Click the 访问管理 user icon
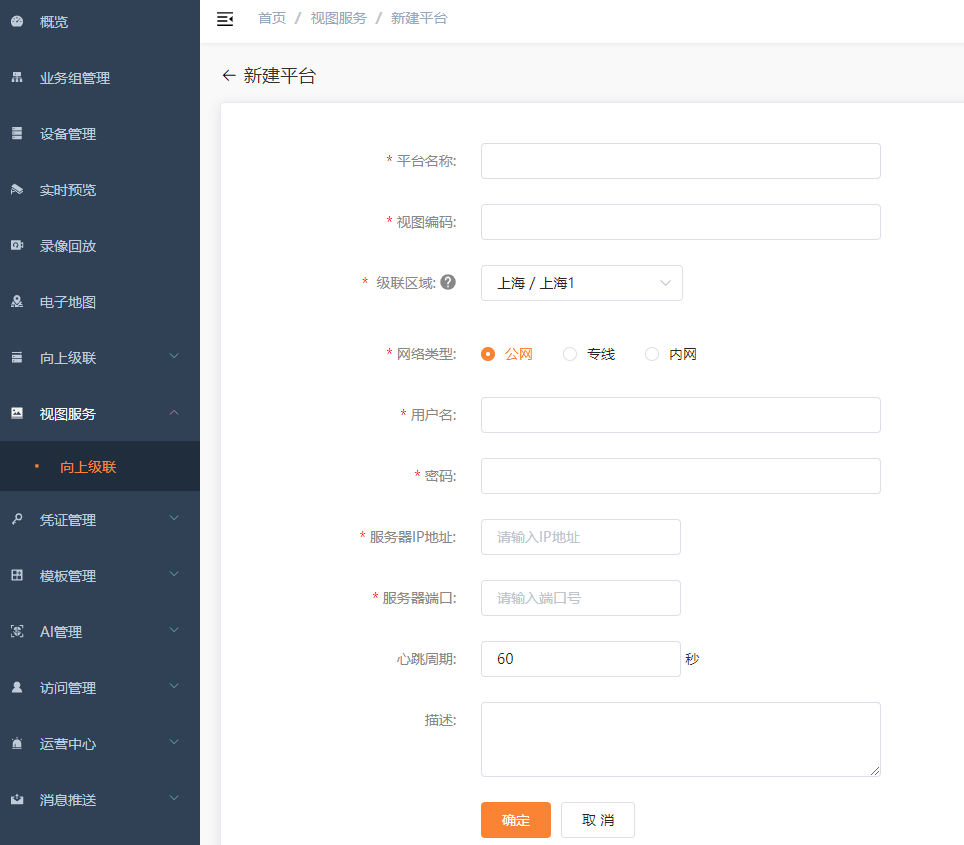964x845 pixels. point(17,687)
